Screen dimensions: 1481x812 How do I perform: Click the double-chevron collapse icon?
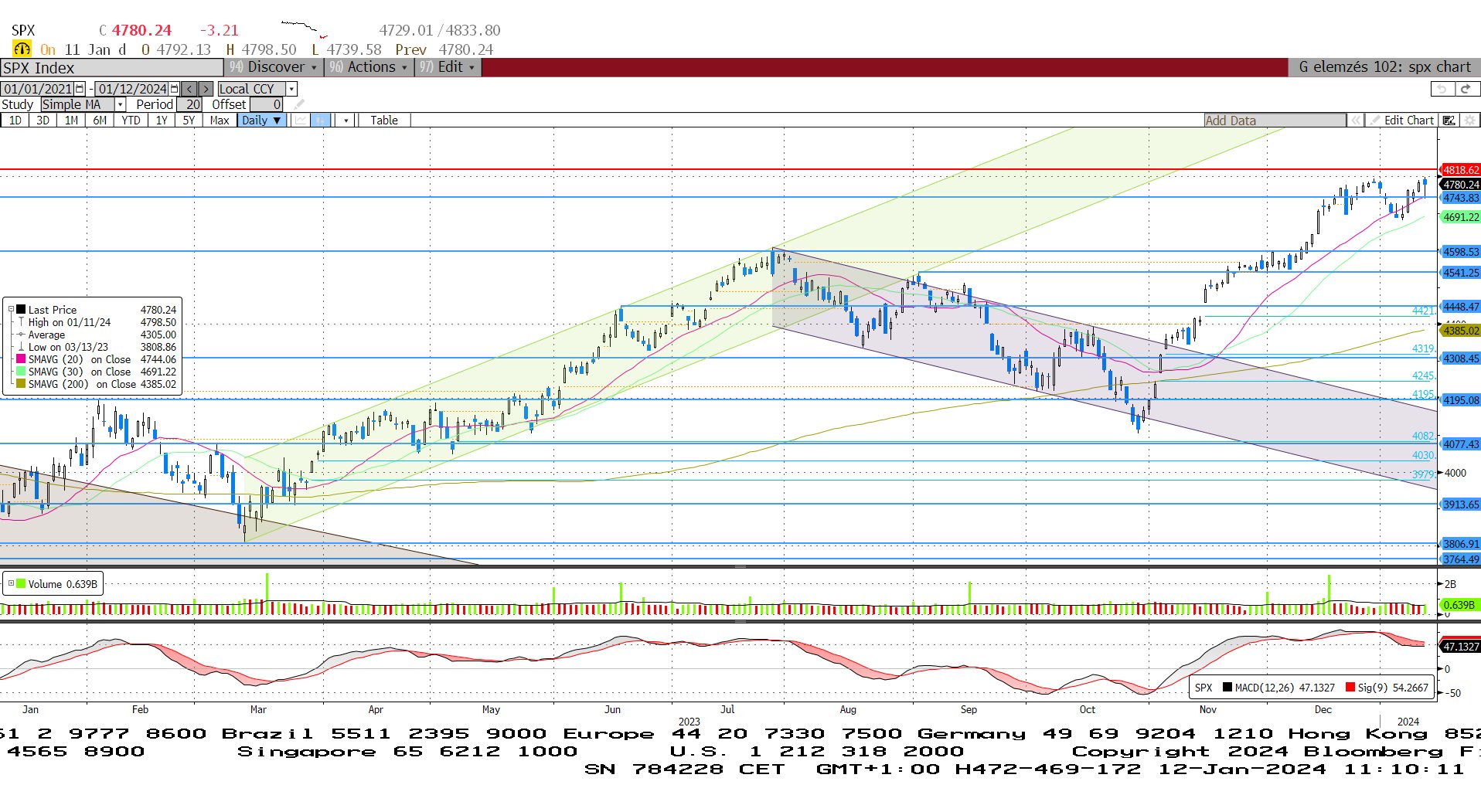point(1355,120)
